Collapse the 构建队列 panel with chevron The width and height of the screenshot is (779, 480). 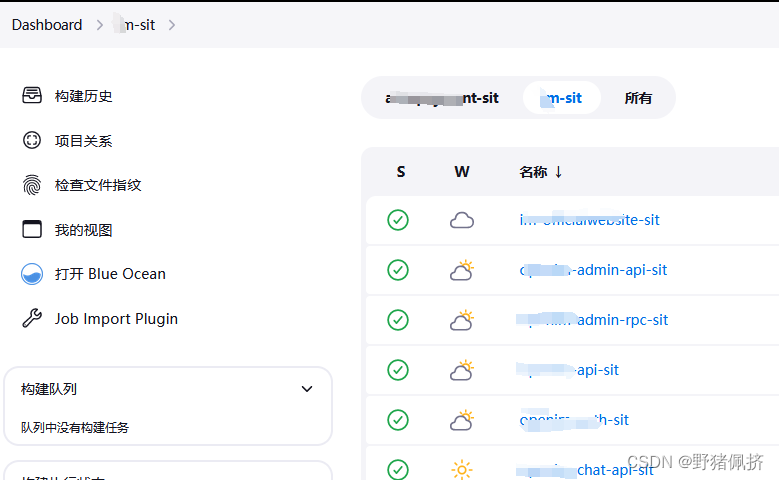pyautogui.click(x=307, y=389)
